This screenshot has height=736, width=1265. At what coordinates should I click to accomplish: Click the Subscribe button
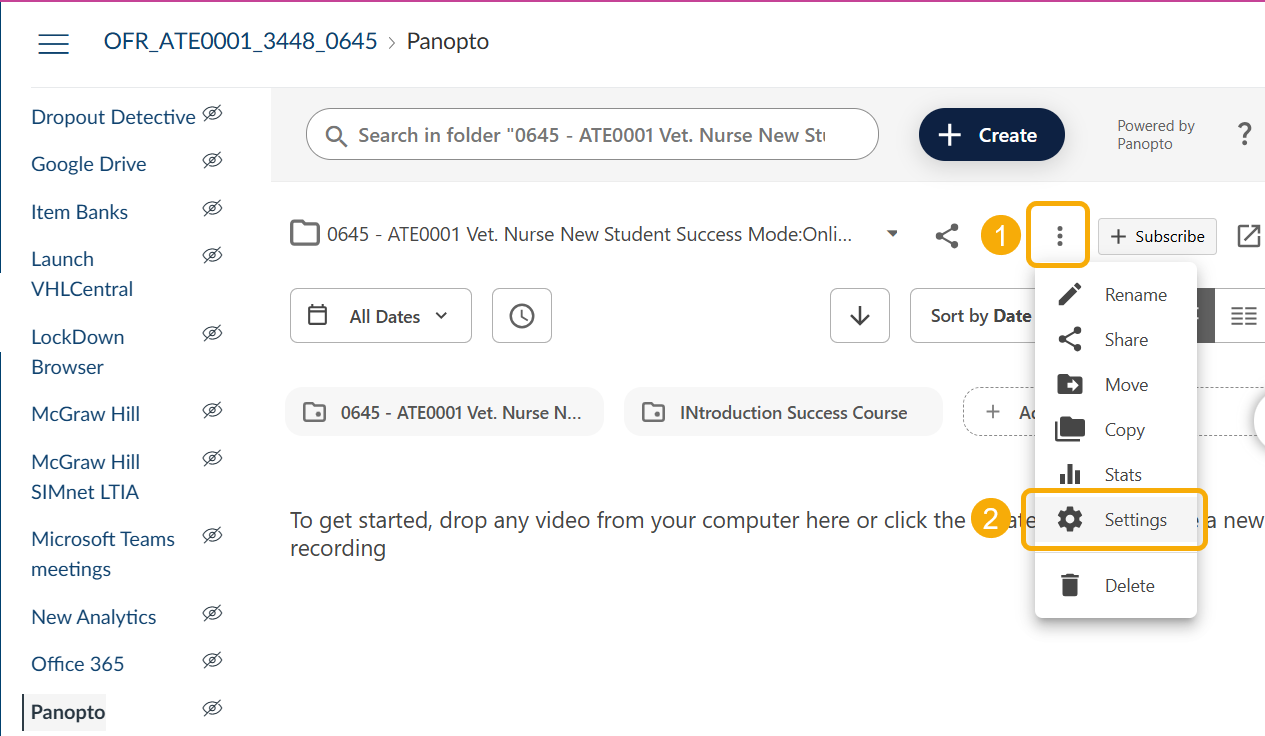pyautogui.click(x=1157, y=237)
